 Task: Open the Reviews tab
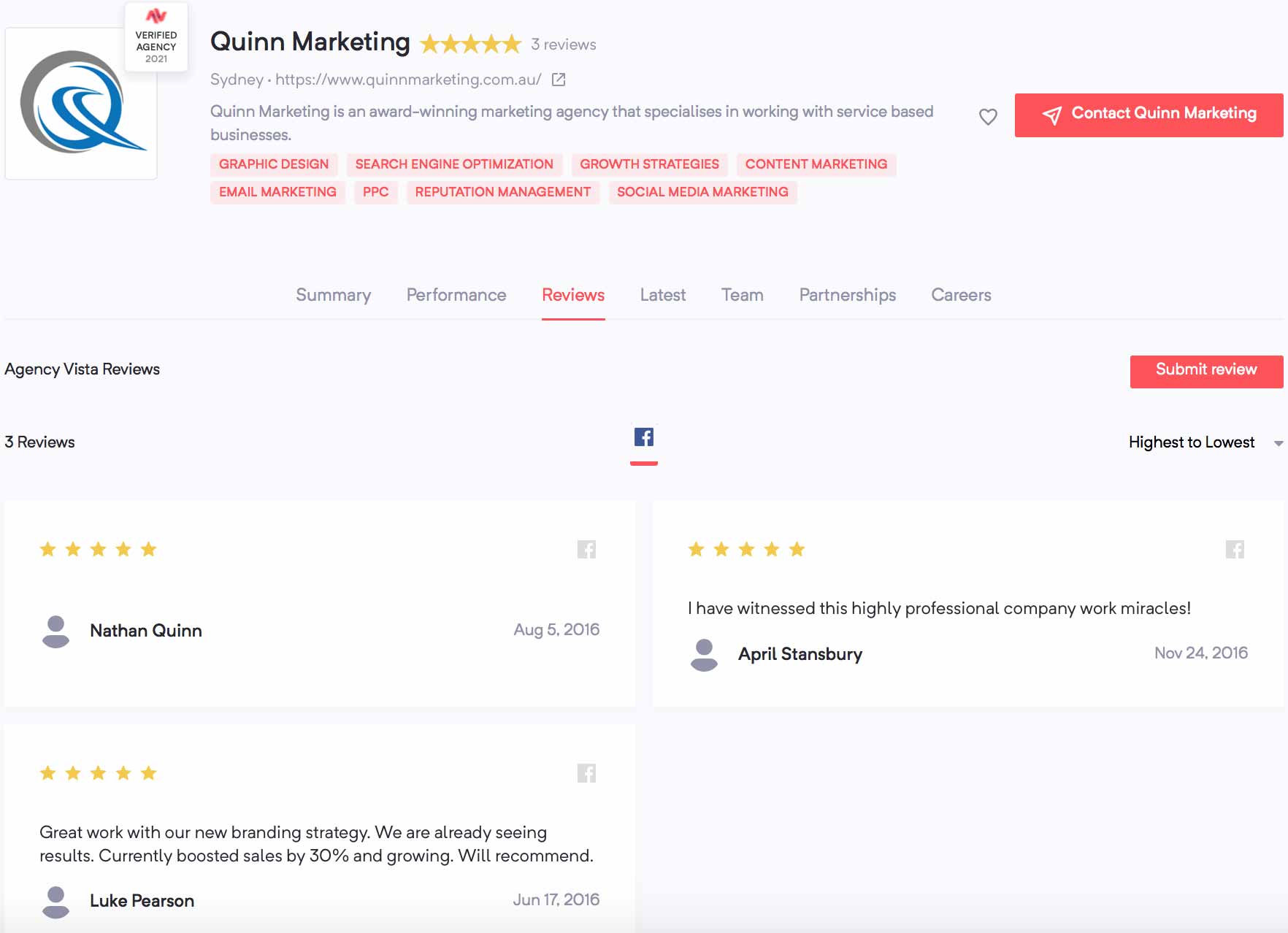[573, 295]
